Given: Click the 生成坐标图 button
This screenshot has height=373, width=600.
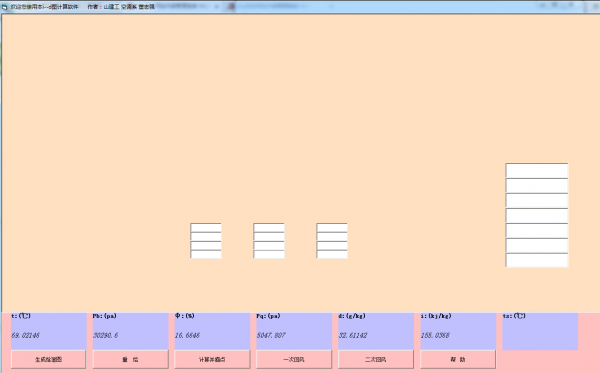Looking at the screenshot, I should pos(49,360).
